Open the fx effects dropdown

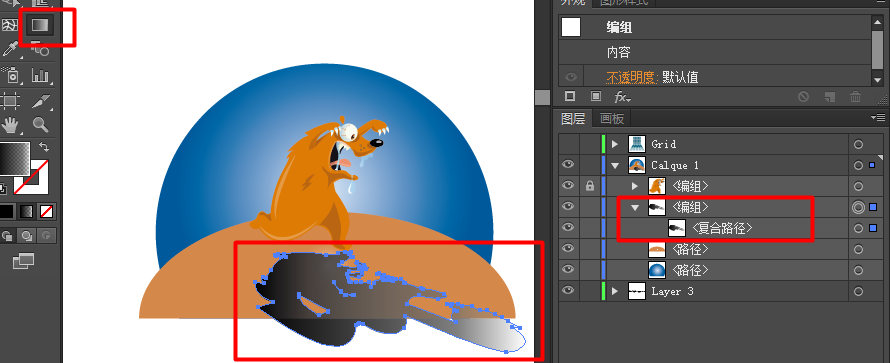[x=622, y=97]
